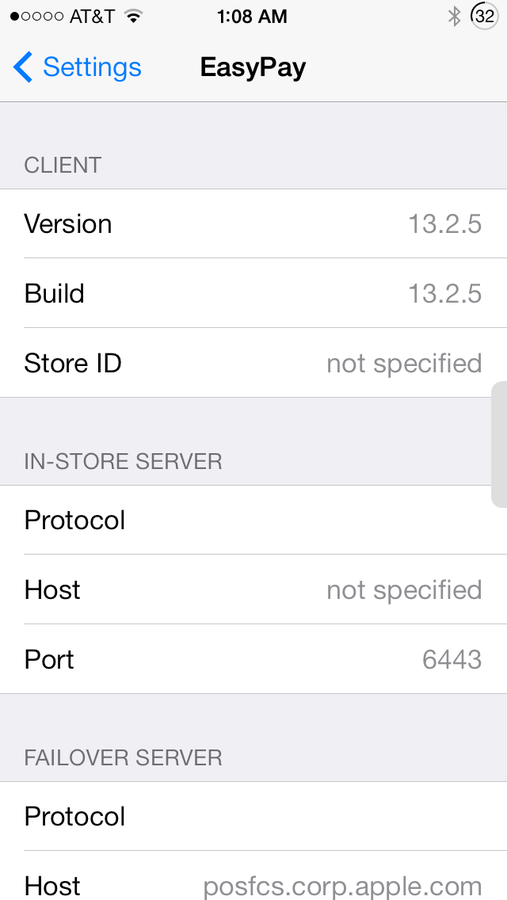The height and width of the screenshot is (900, 507).
Task: Tap the cellular signal dots indicator
Action: [37, 17]
